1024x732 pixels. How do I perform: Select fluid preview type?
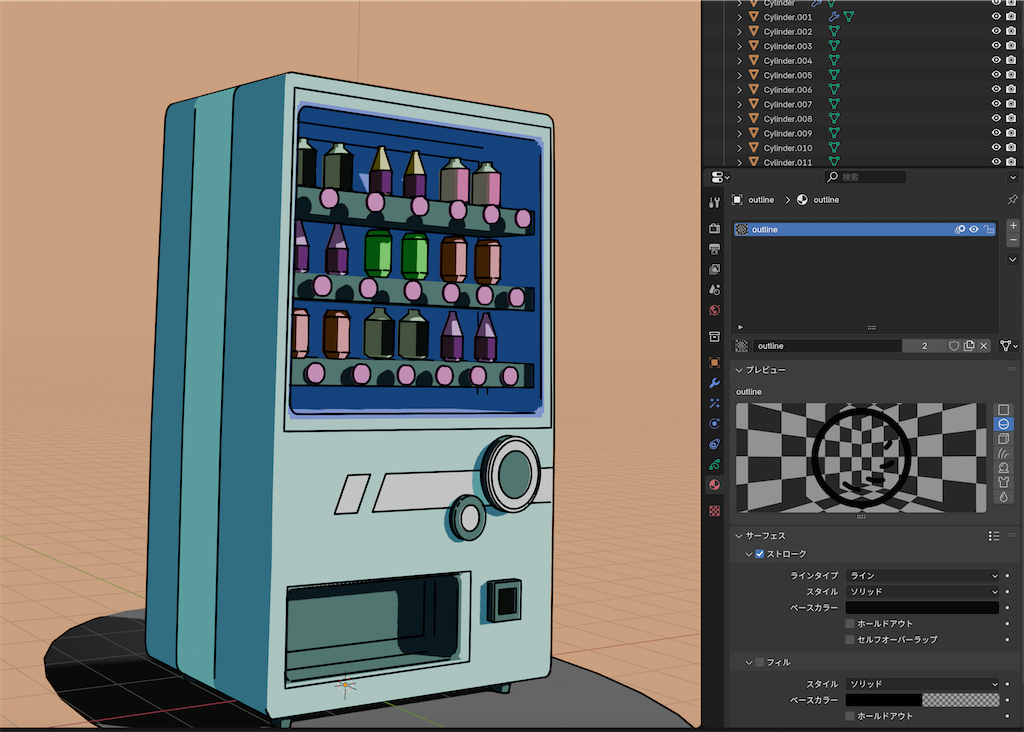1004,496
